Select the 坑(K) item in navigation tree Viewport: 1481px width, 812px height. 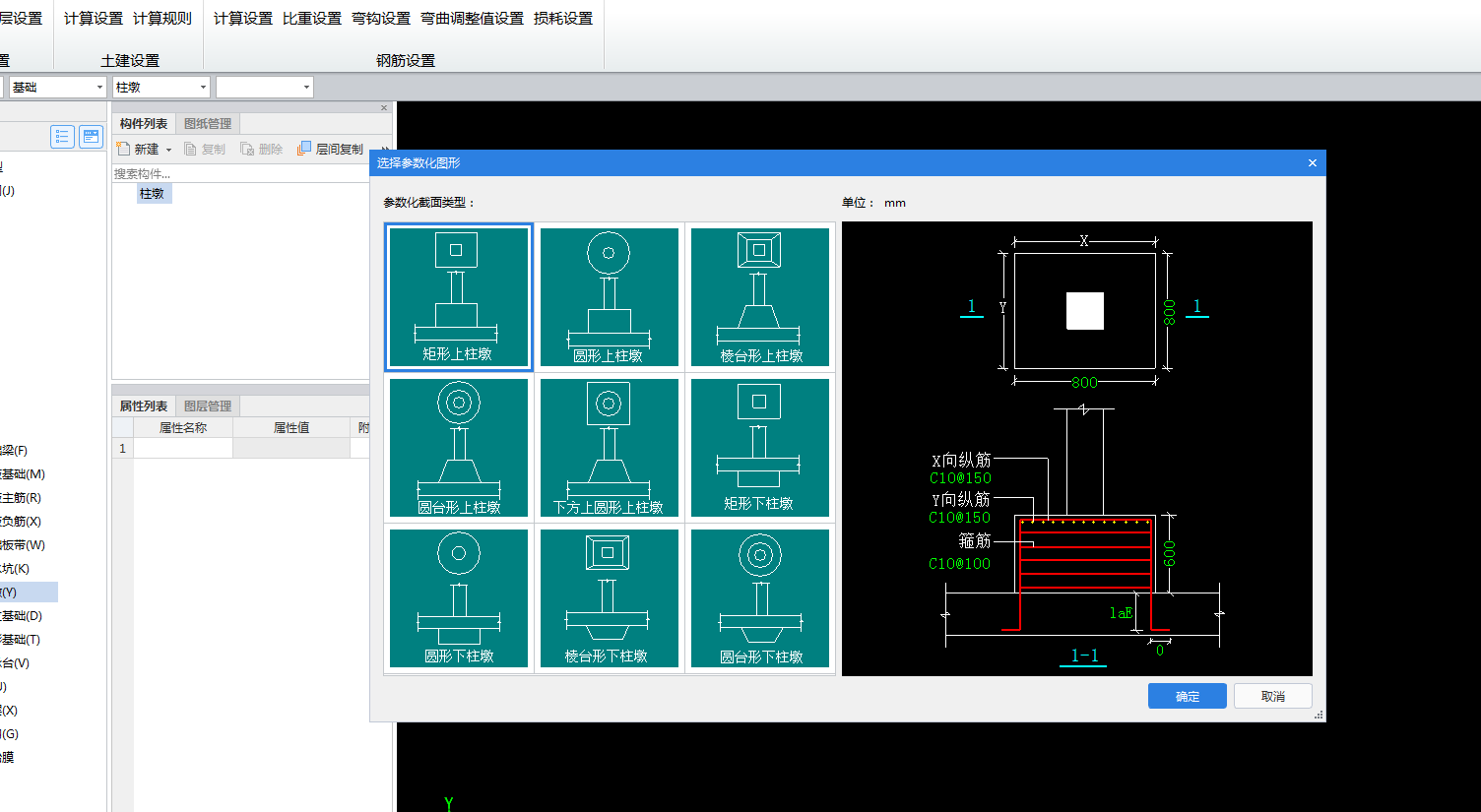[x=15, y=569]
